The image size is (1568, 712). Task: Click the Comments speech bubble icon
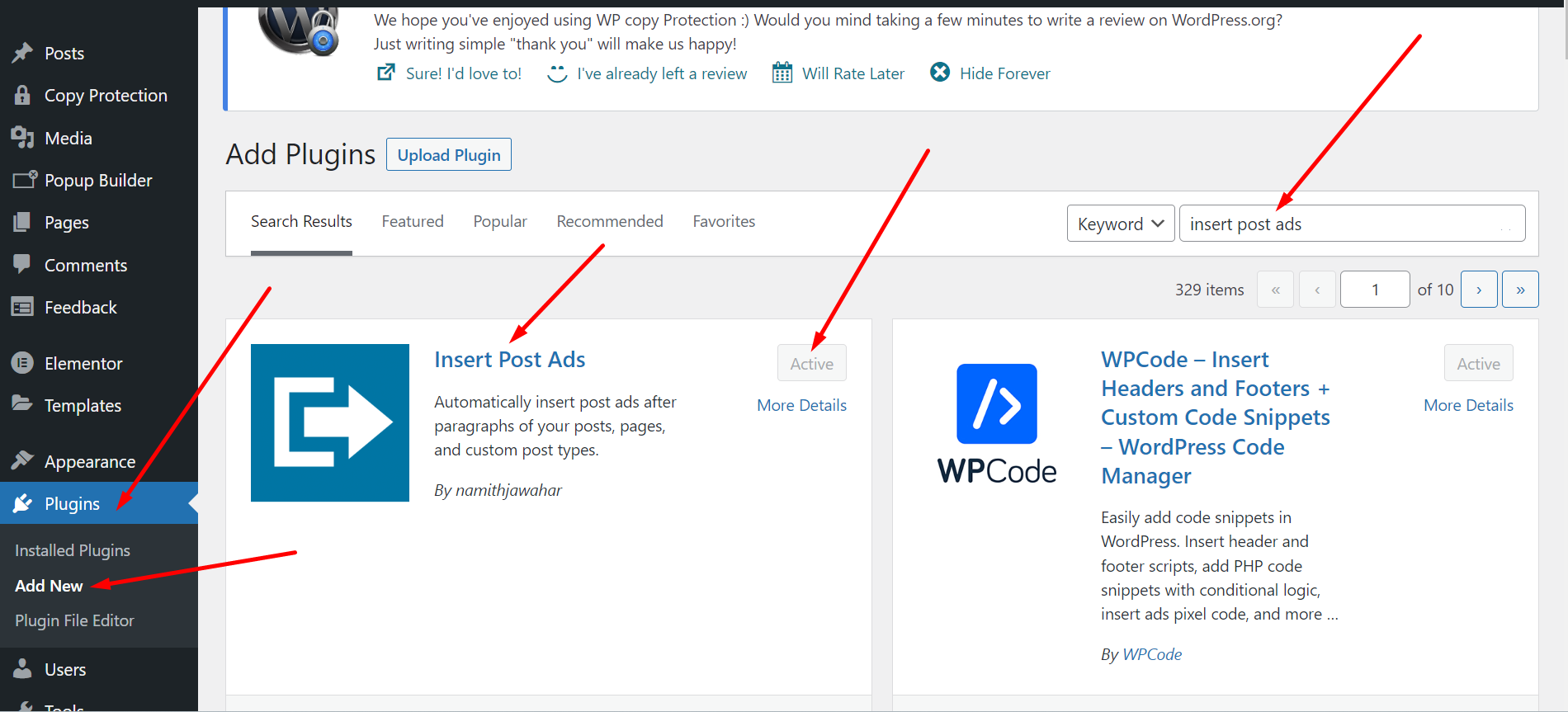click(x=22, y=264)
